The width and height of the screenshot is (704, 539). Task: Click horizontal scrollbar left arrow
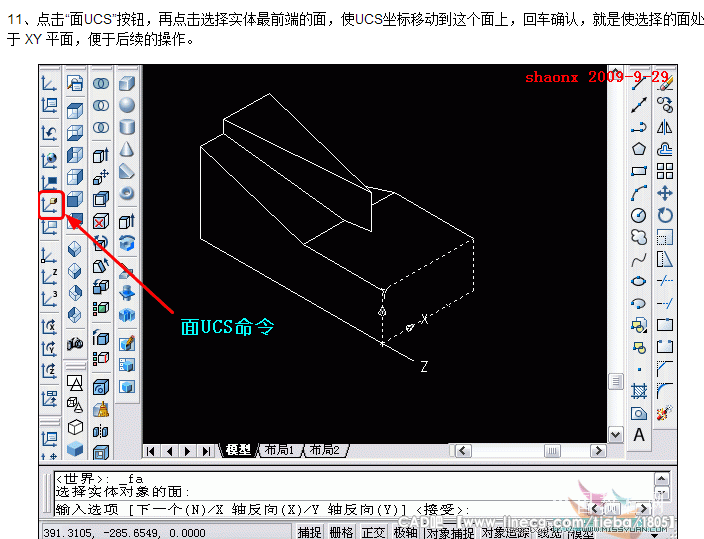click(x=463, y=451)
